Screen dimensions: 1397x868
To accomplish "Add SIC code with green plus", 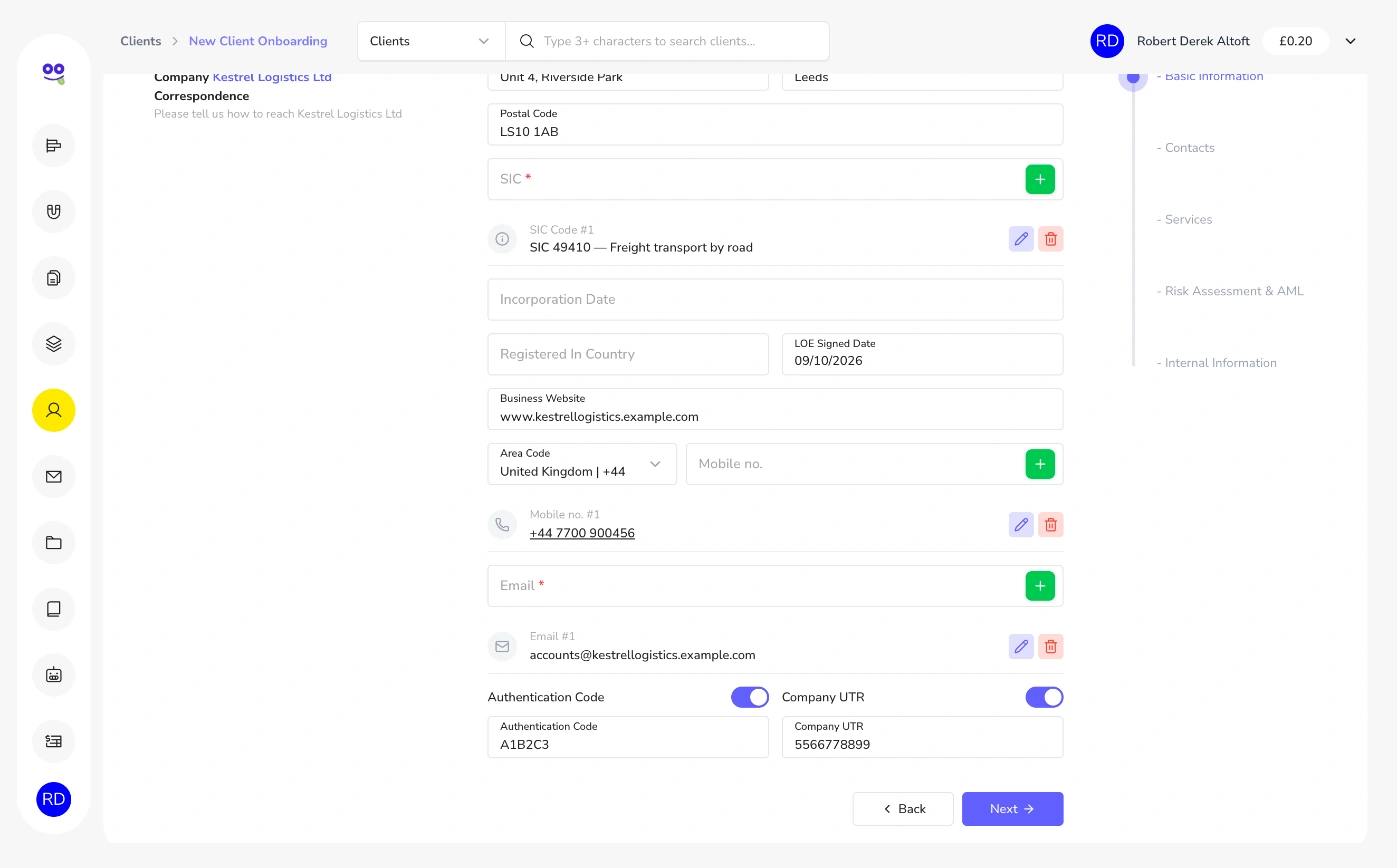I will [x=1040, y=179].
